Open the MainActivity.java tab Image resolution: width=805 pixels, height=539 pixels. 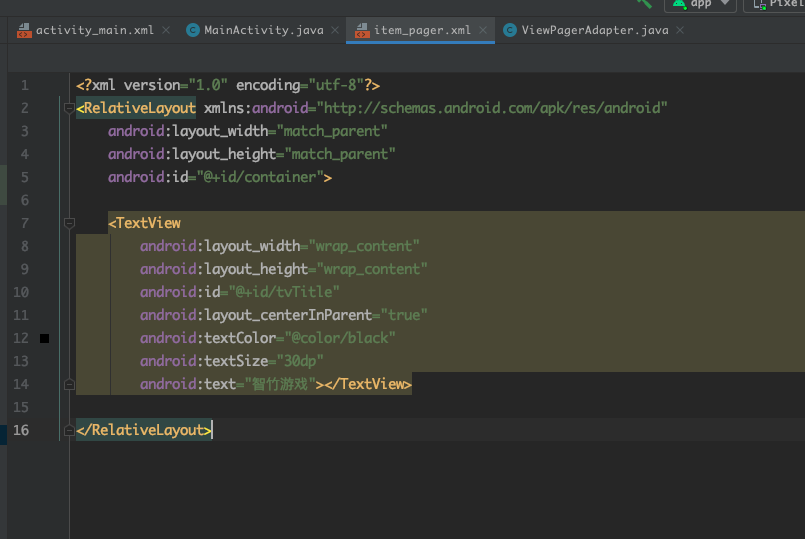point(255,30)
